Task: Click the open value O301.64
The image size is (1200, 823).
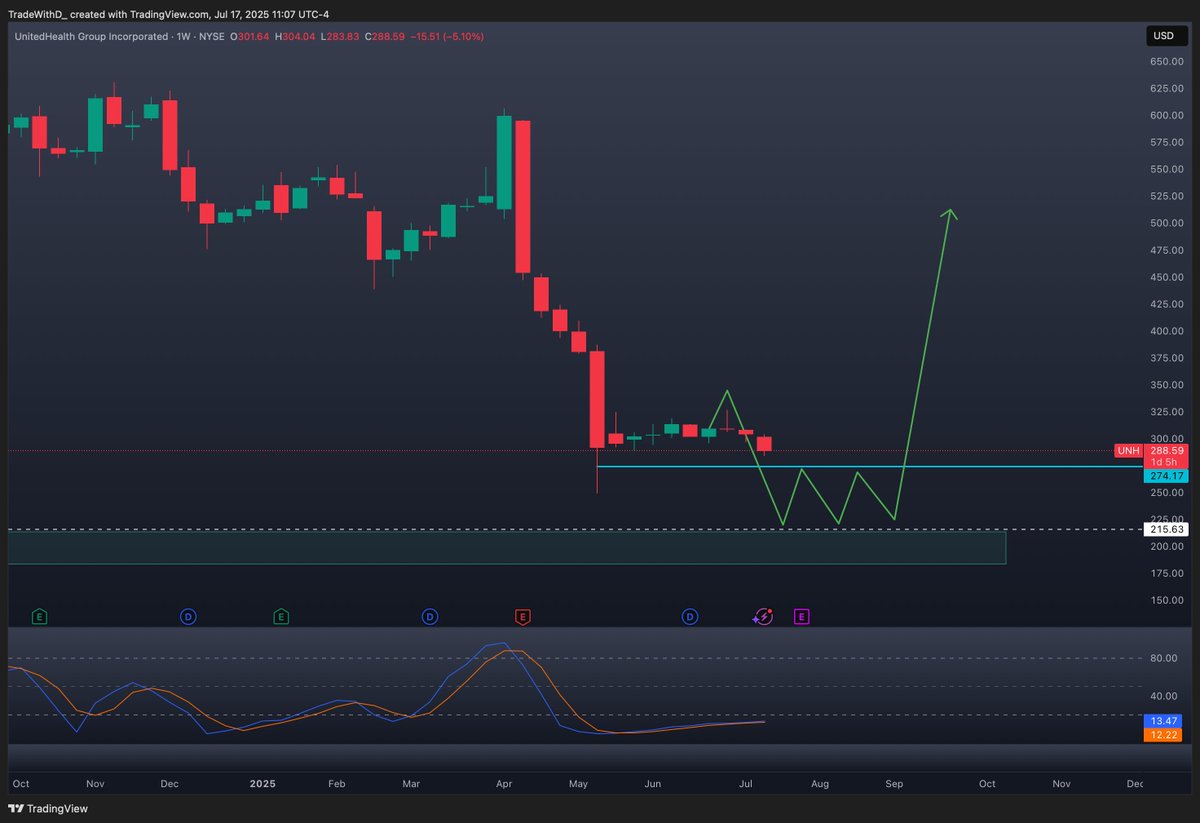Action: [x=249, y=36]
